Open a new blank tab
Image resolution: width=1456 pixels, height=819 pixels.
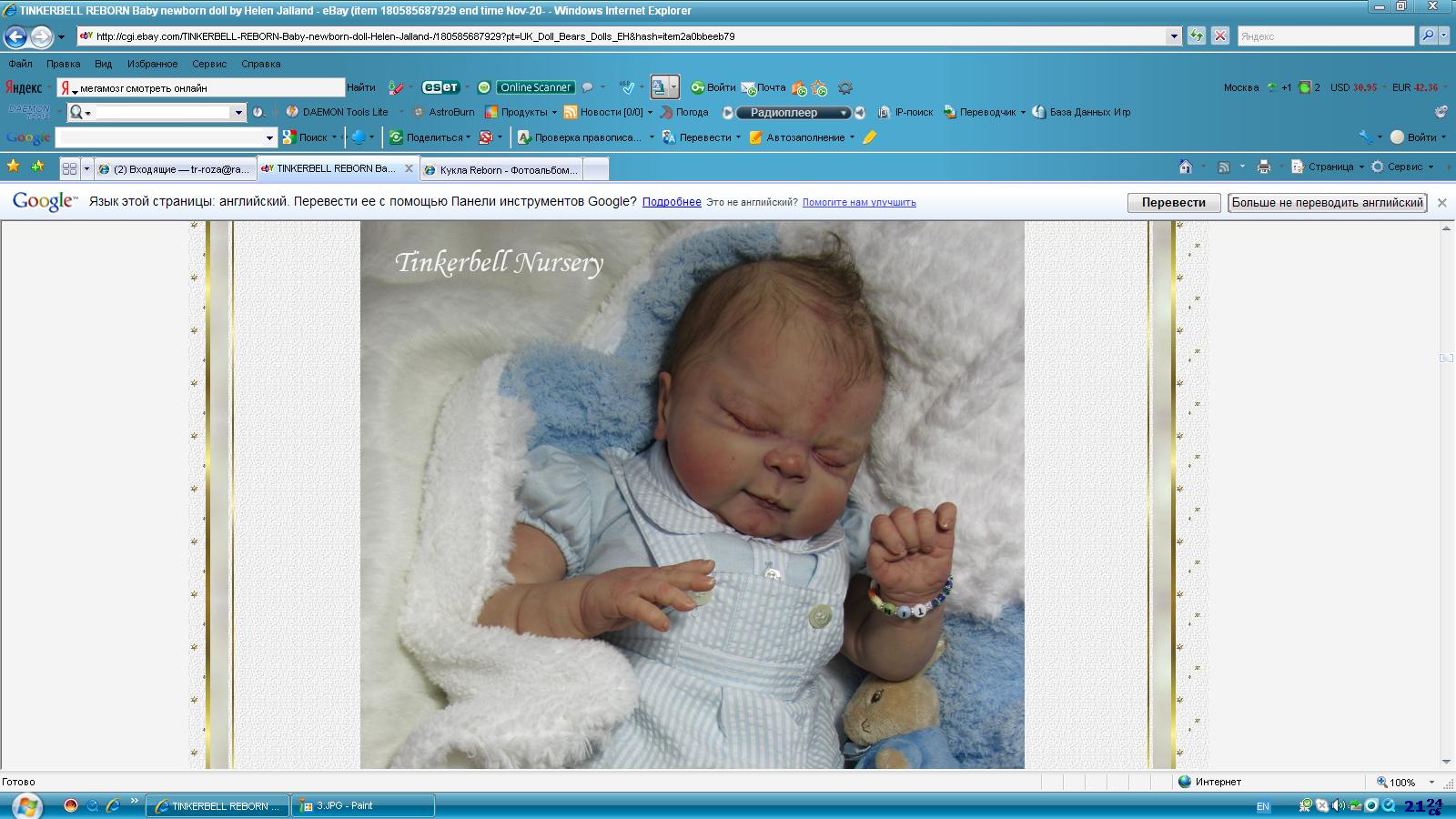pyautogui.click(x=595, y=169)
